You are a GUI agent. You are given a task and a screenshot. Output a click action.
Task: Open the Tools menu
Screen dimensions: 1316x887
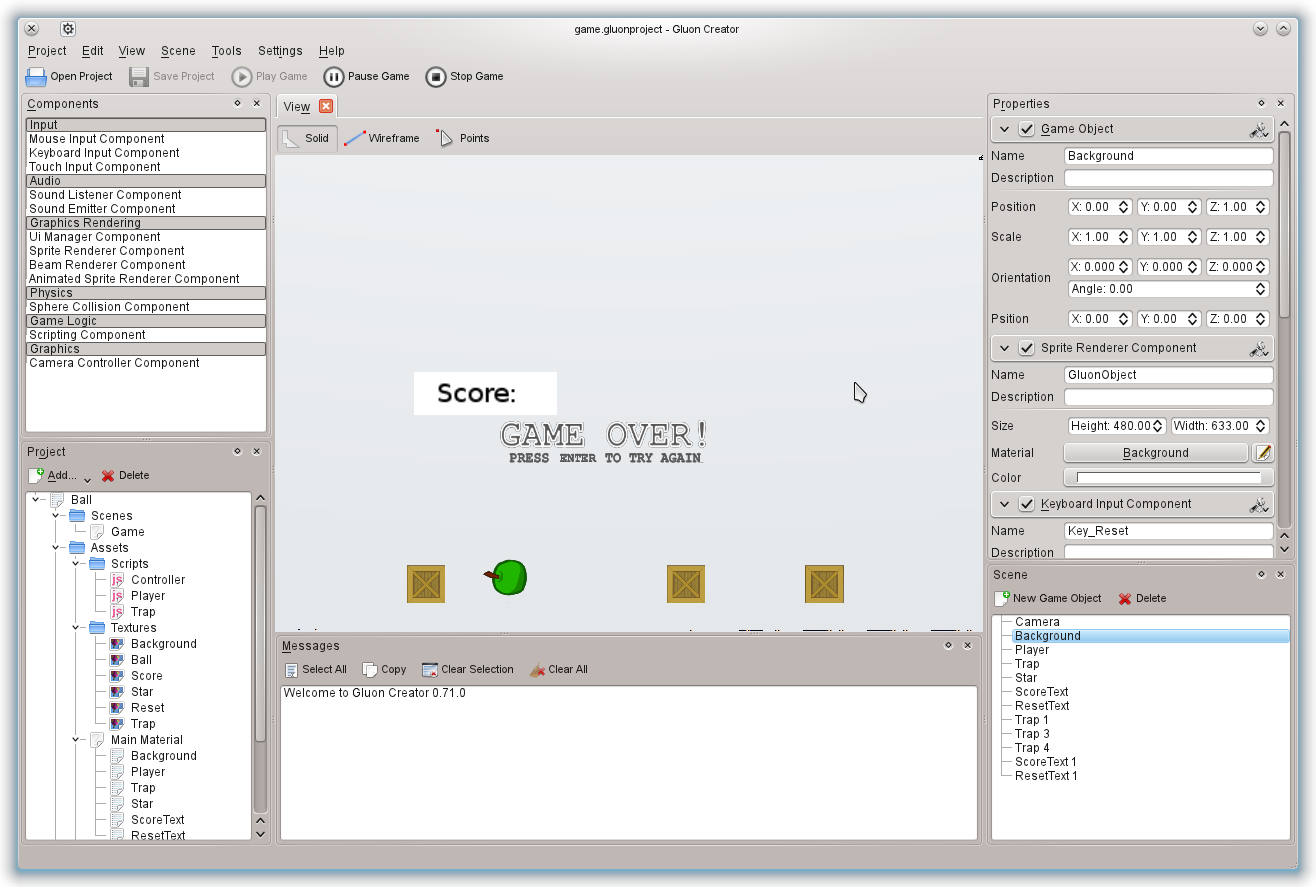227,51
